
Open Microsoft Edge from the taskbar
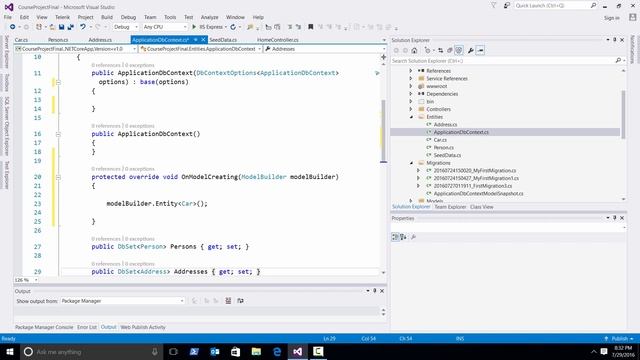tap(277, 351)
